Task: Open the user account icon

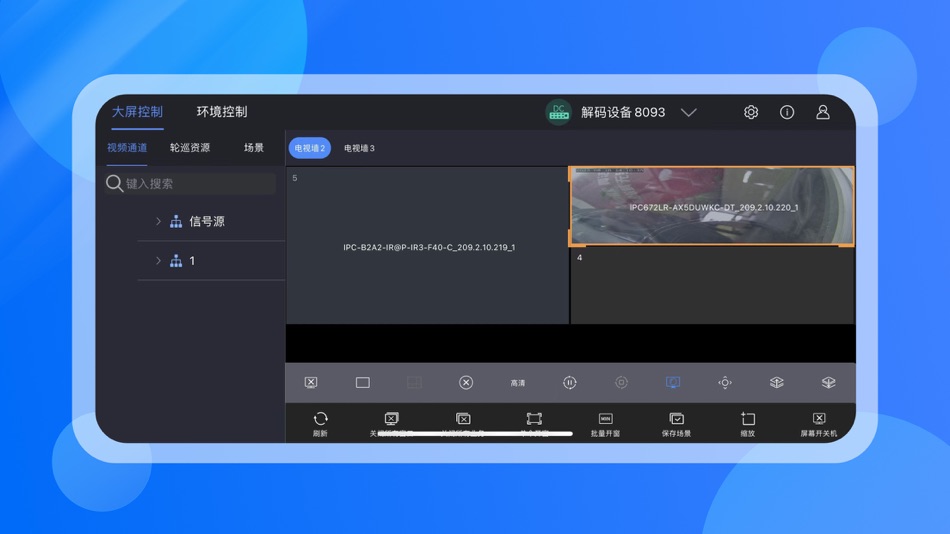Action: click(823, 112)
